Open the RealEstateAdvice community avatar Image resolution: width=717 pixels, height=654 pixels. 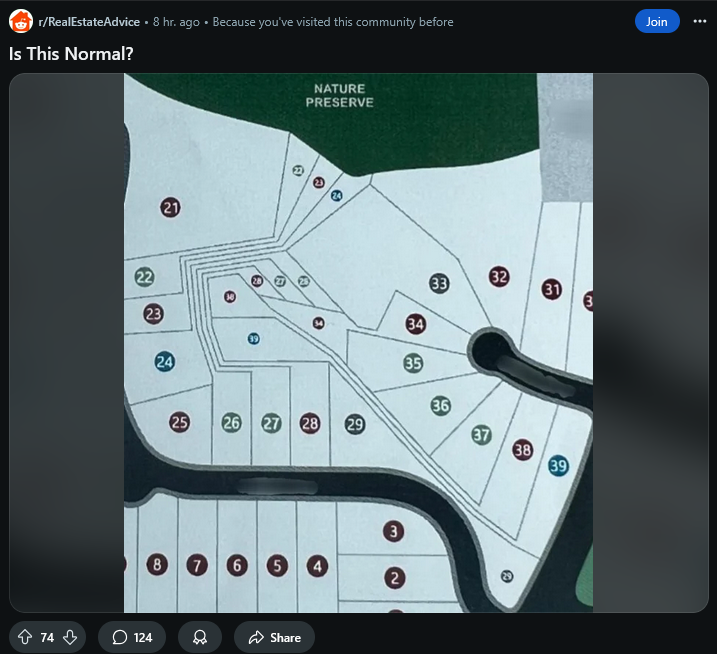click(21, 21)
